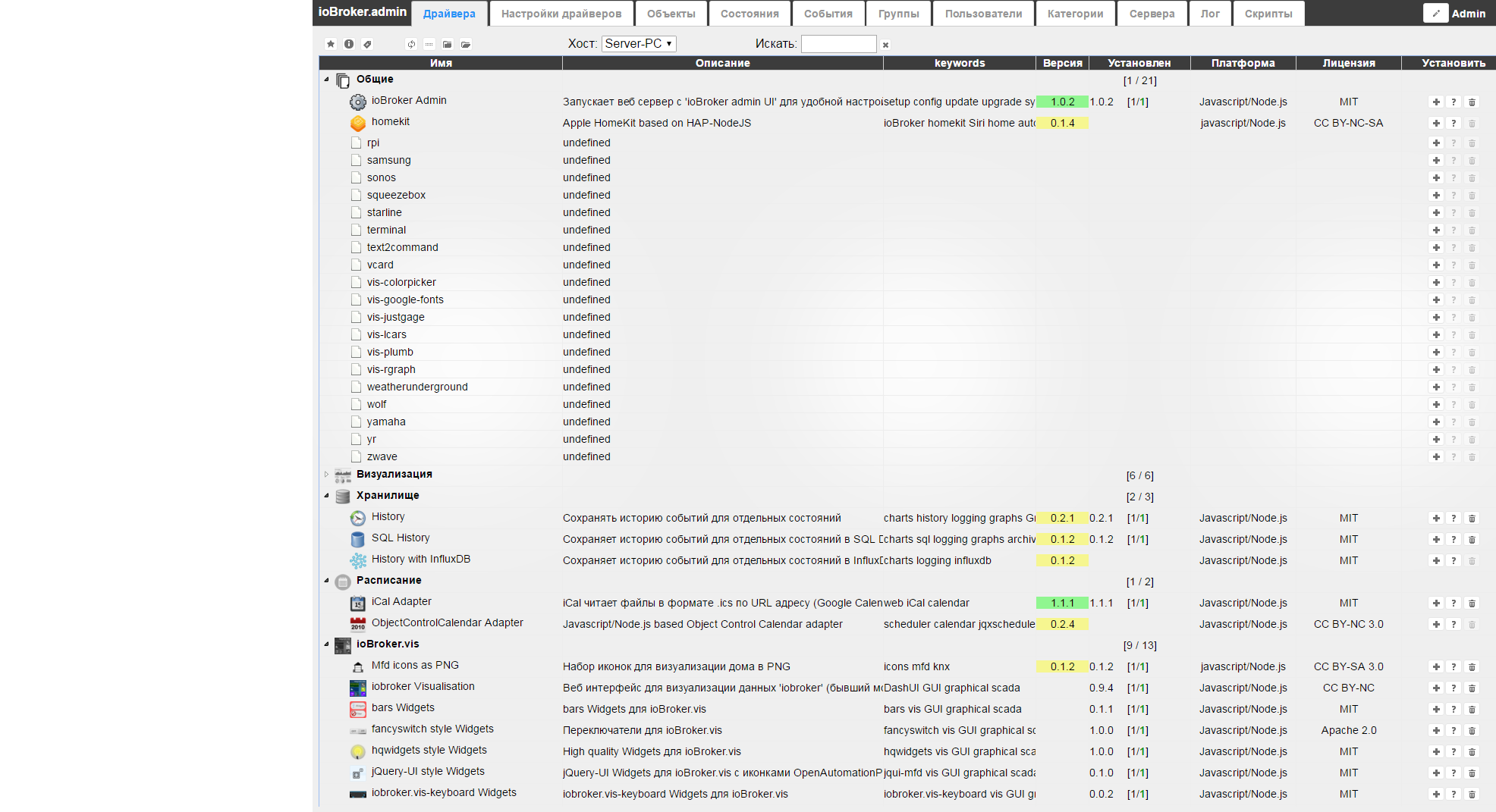Collapse the ioBroker.vis group
The image size is (1496, 812).
click(x=327, y=644)
